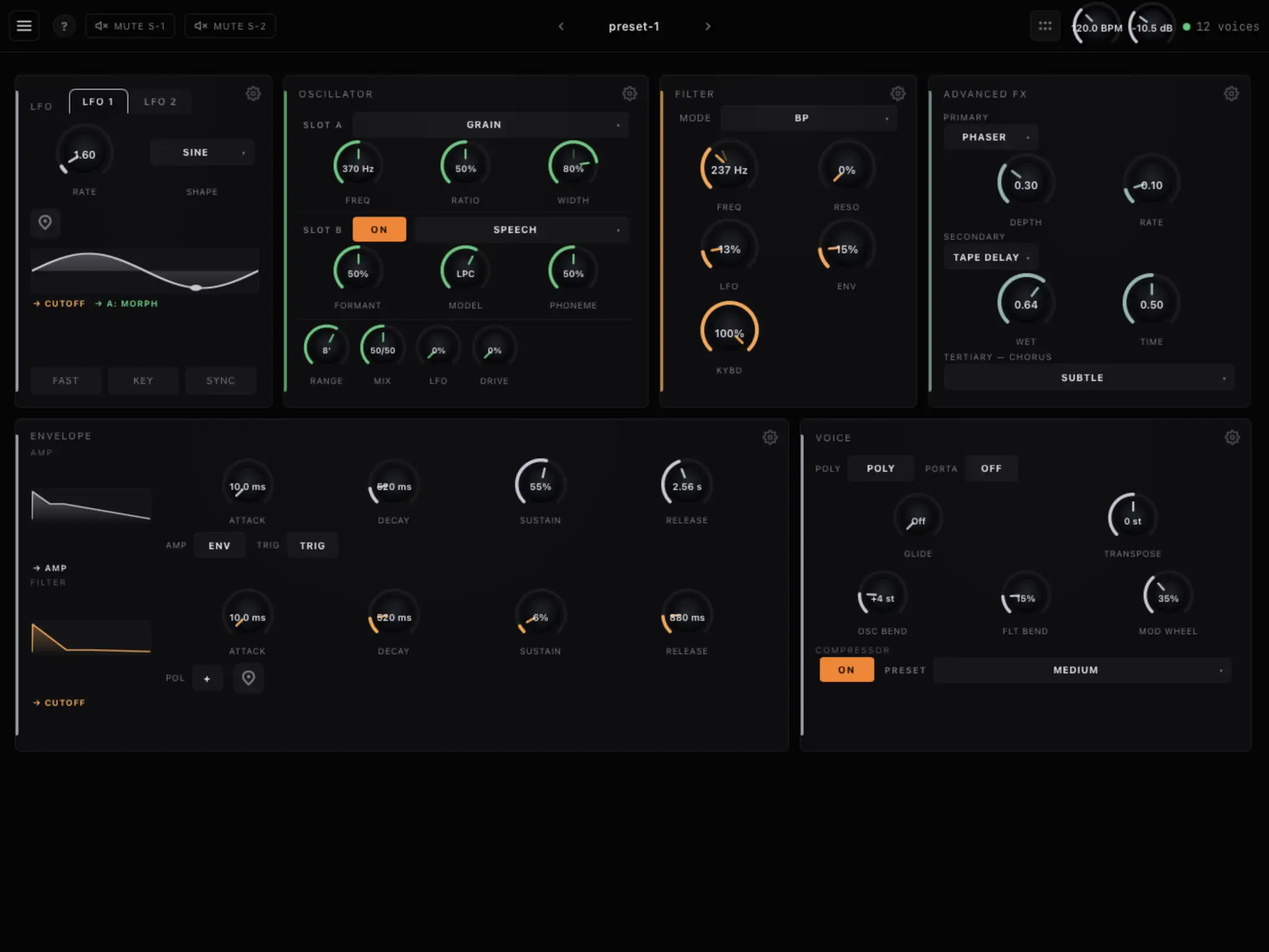
Task: Toggle the POL plus polarity button
Action: coord(207,678)
